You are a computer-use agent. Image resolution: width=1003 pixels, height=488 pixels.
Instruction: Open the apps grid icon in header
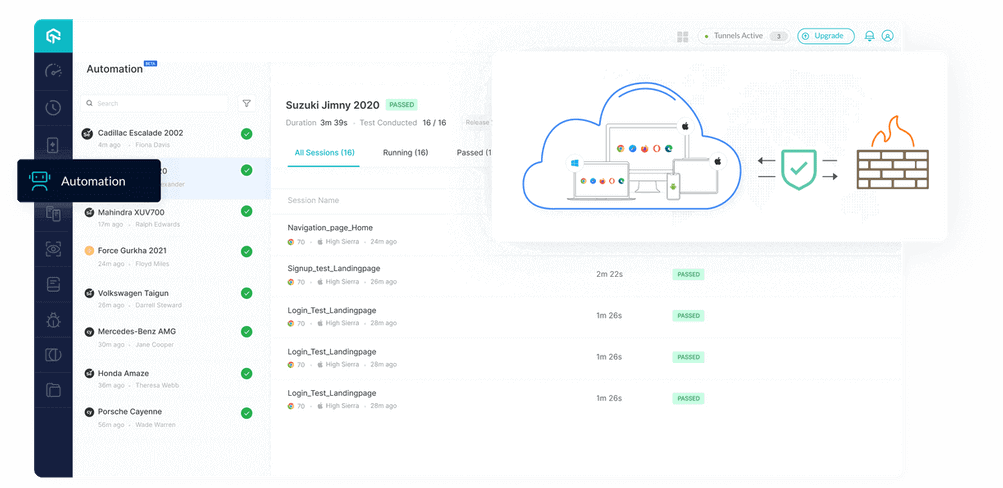point(683,36)
